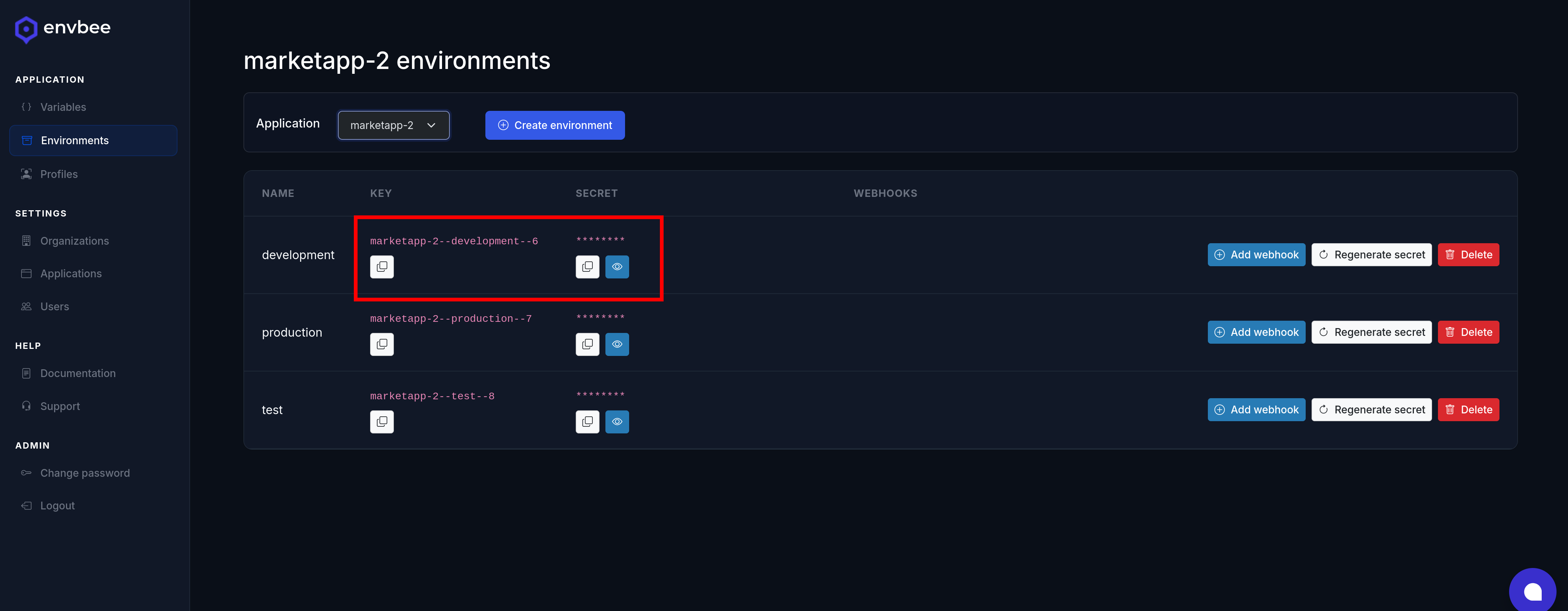Select Change password in Admin
This screenshot has height=611, width=1568.
[94, 473]
